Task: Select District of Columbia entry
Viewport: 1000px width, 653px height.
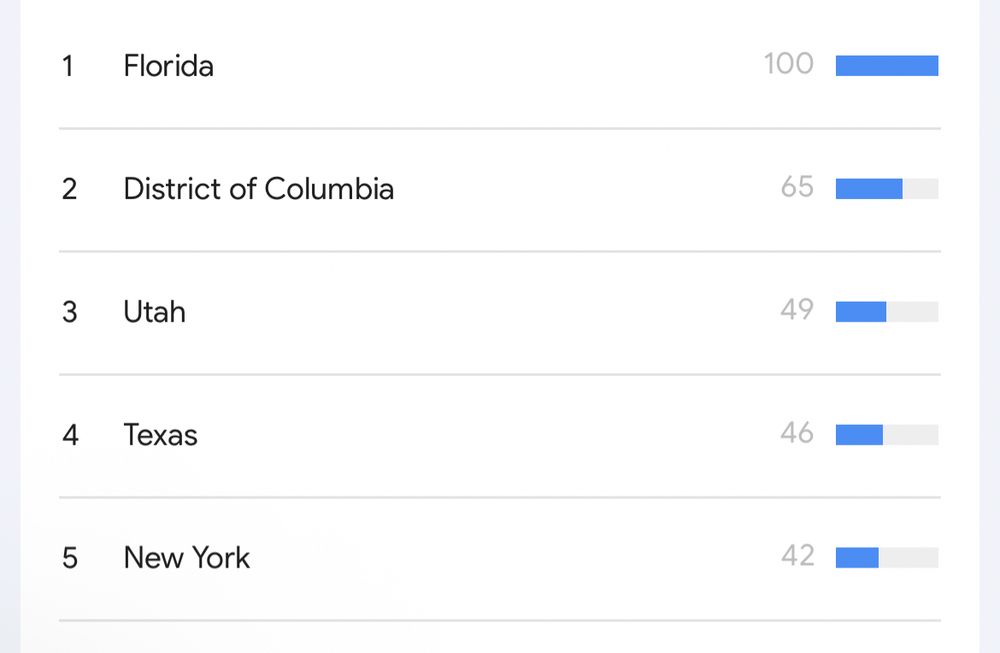Action: [499, 189]
